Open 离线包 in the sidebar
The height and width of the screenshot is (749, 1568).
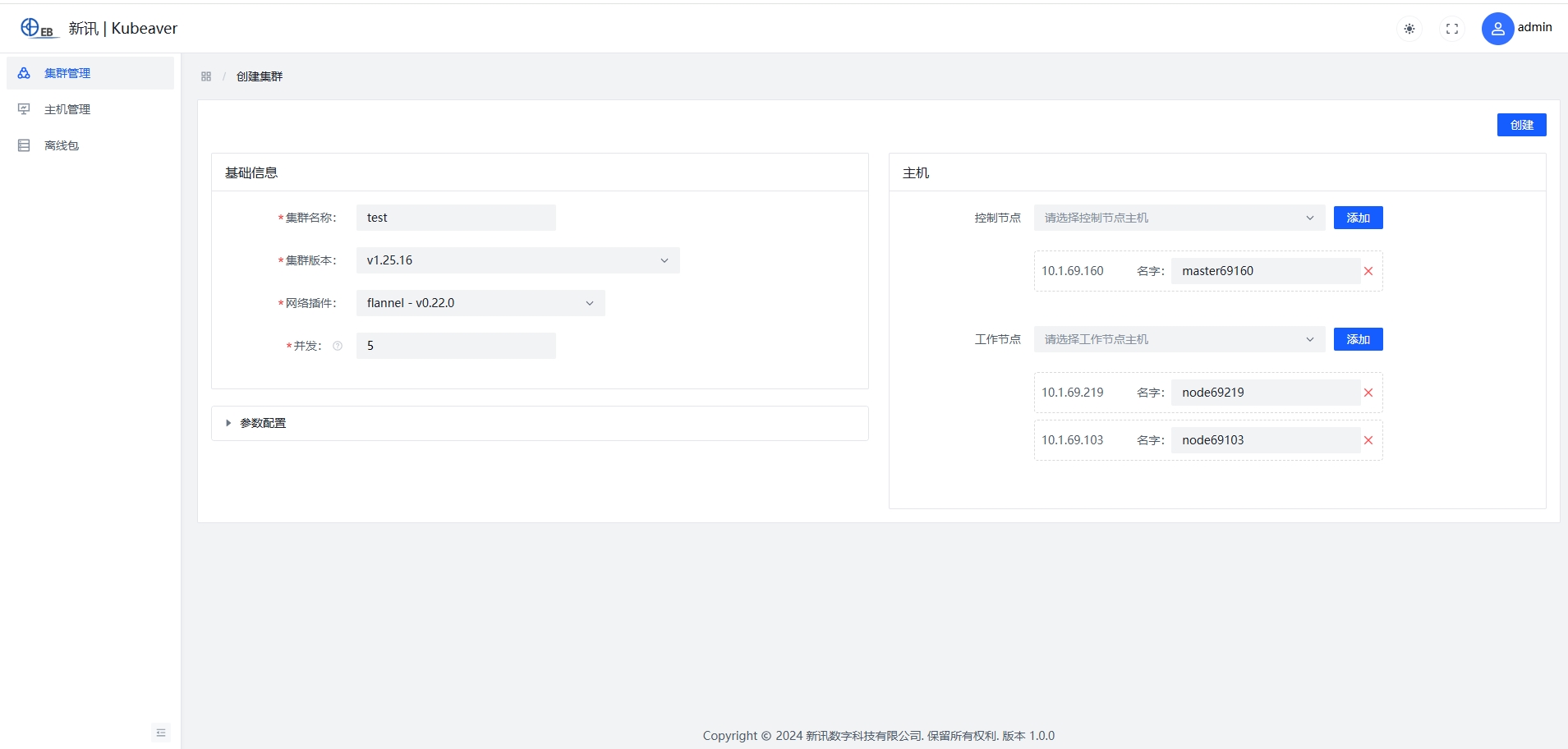62,145
